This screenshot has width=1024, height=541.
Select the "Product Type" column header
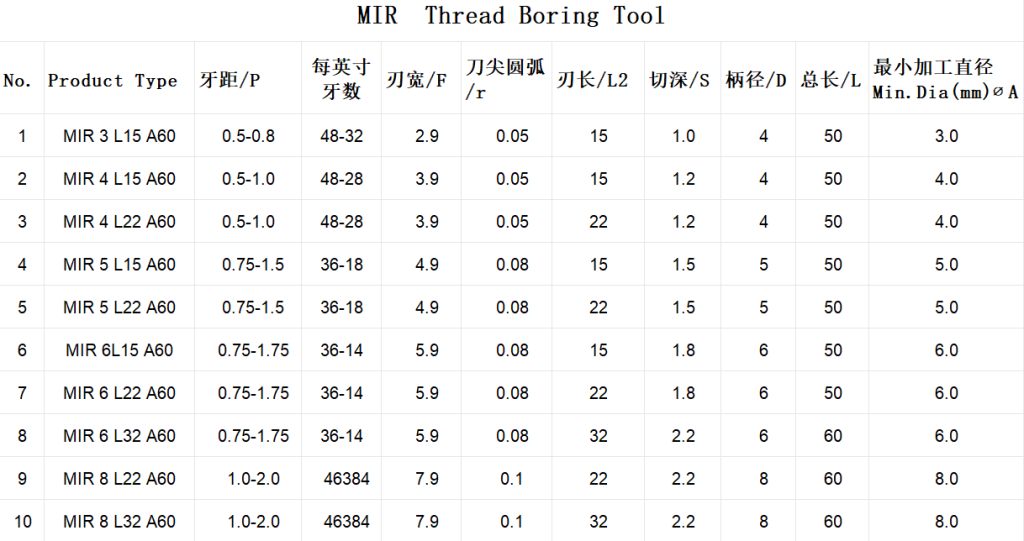112,81
